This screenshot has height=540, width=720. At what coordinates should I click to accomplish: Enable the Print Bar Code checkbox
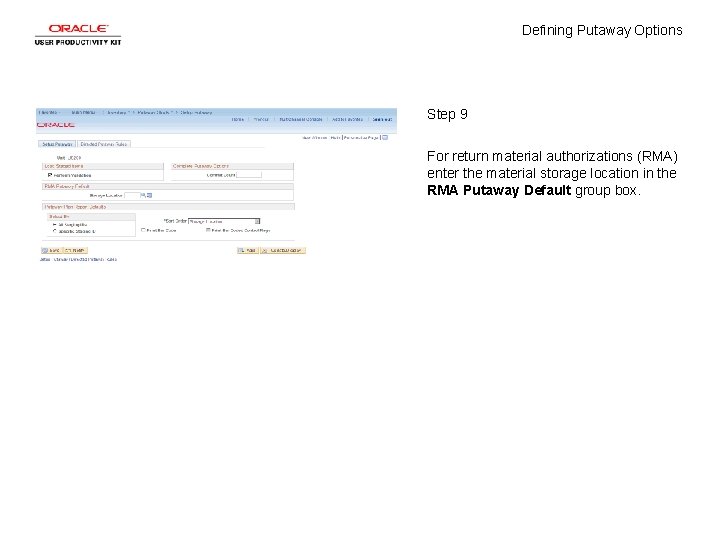(x=143, y=230)
